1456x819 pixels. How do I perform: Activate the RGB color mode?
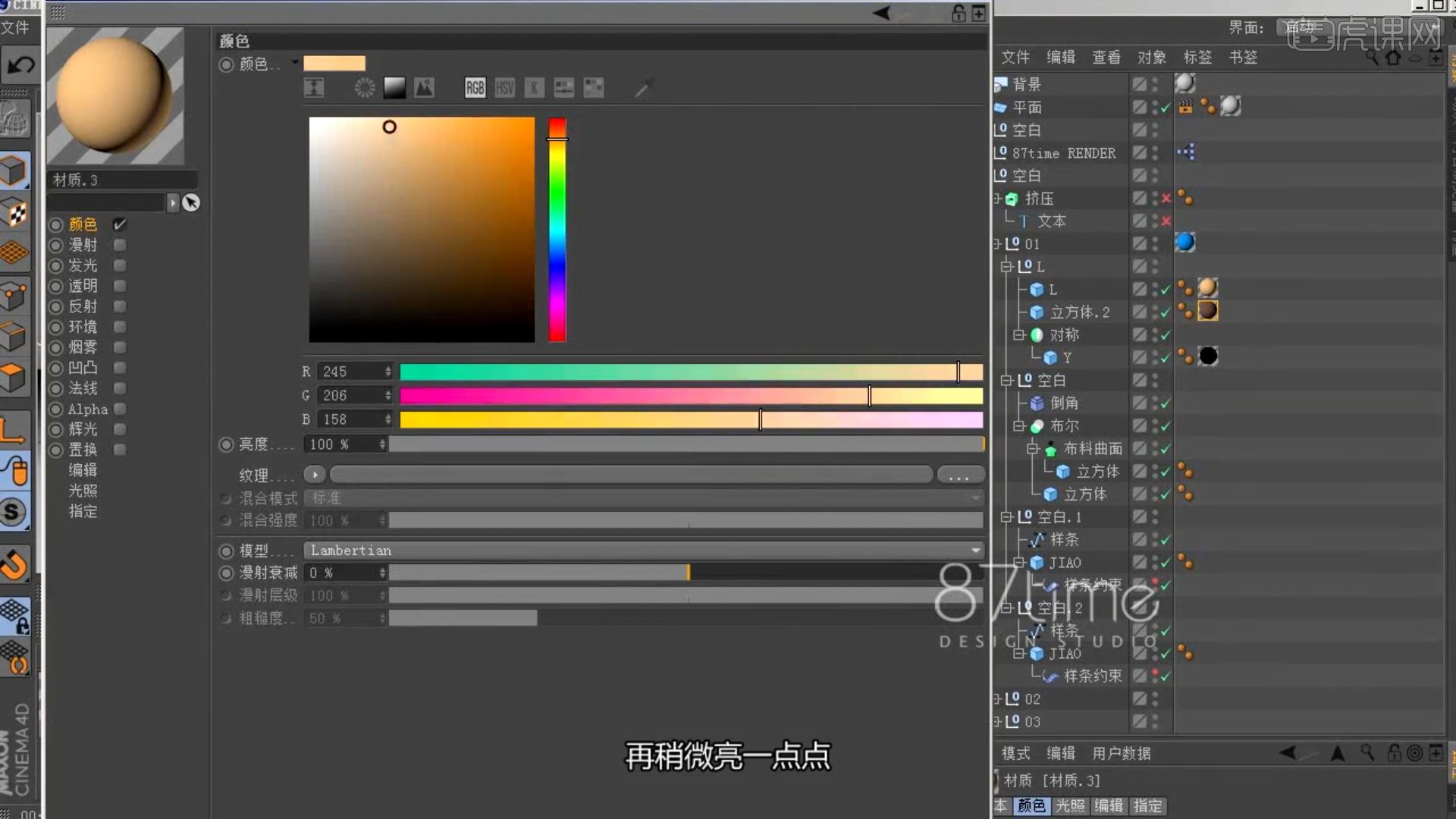(475, 87)
